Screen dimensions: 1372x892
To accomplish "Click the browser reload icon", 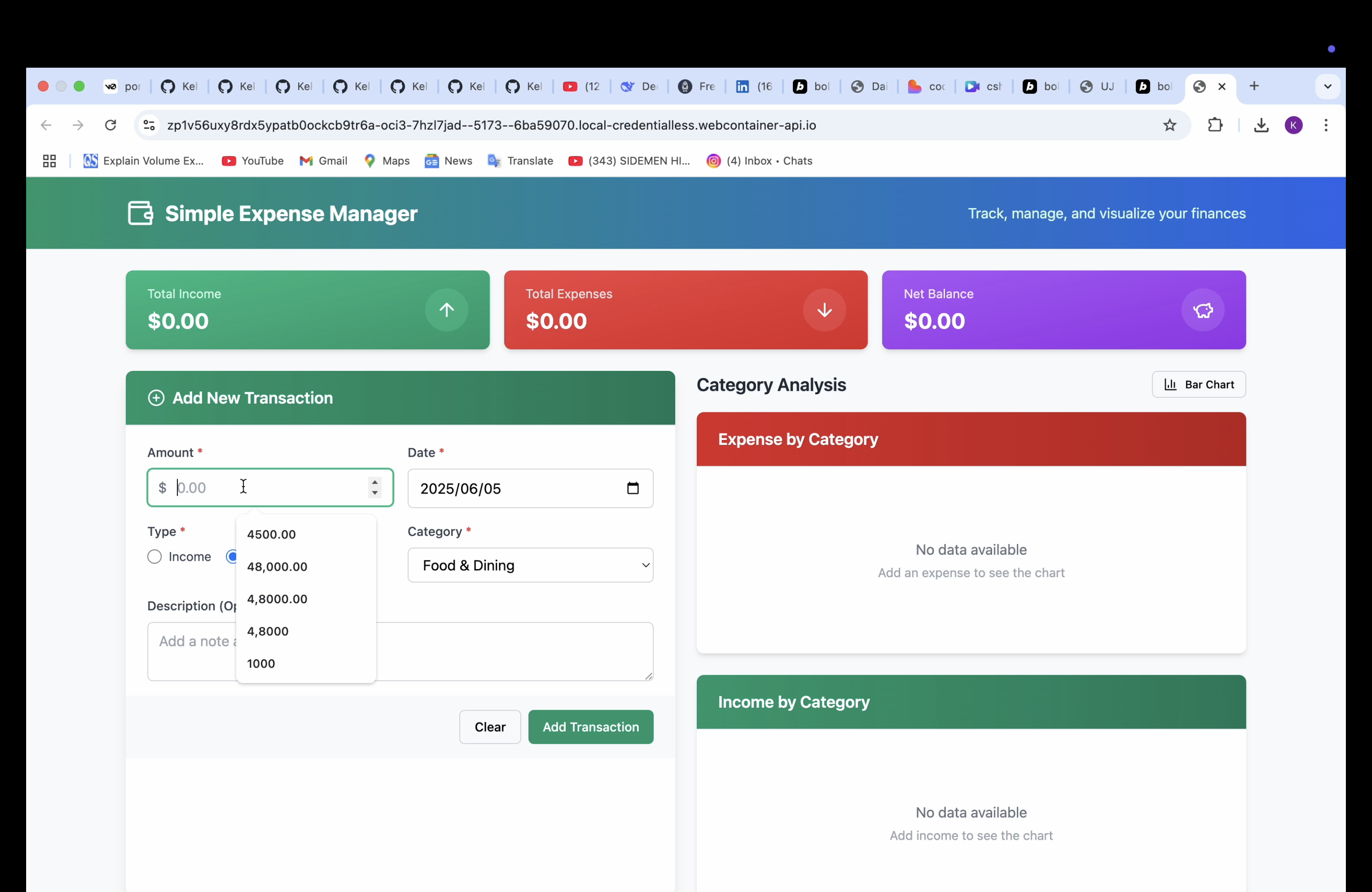I will pos(111,125).
